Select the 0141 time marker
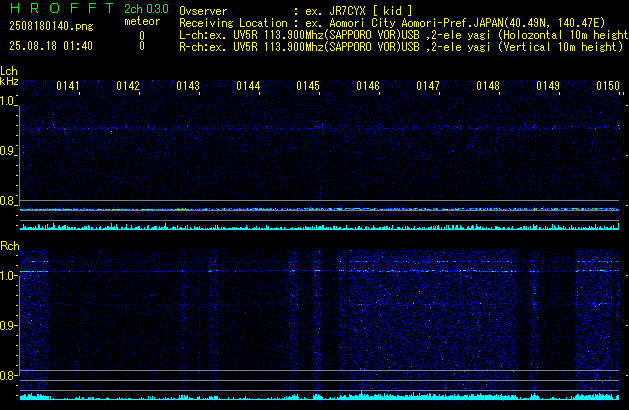This screenshot has width=629, height=410. pyautogui.click(x=68, y=86)
